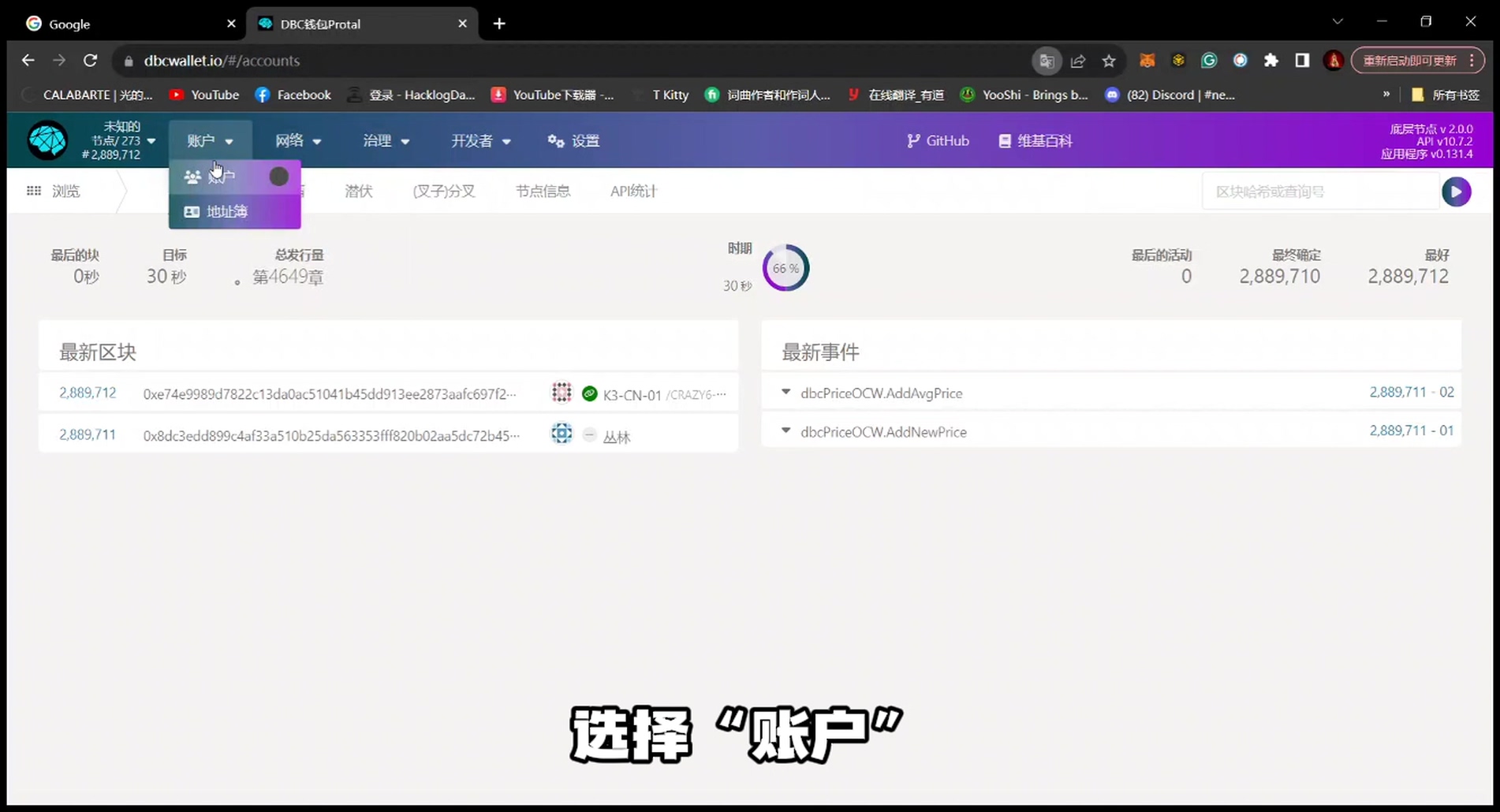Click the validator identity icon for K3-CN-01 block
This screenshot has height=812, width=1500.
click(x=562, y=392)
